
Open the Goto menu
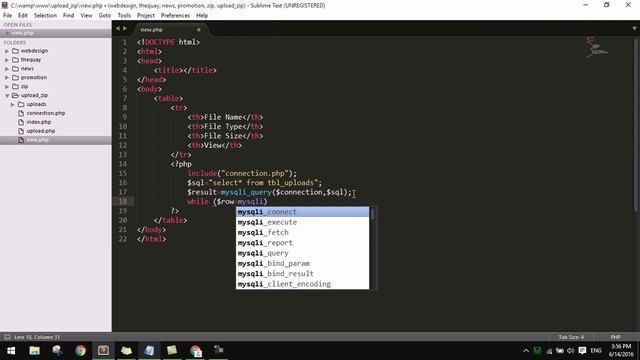point(104,16)
